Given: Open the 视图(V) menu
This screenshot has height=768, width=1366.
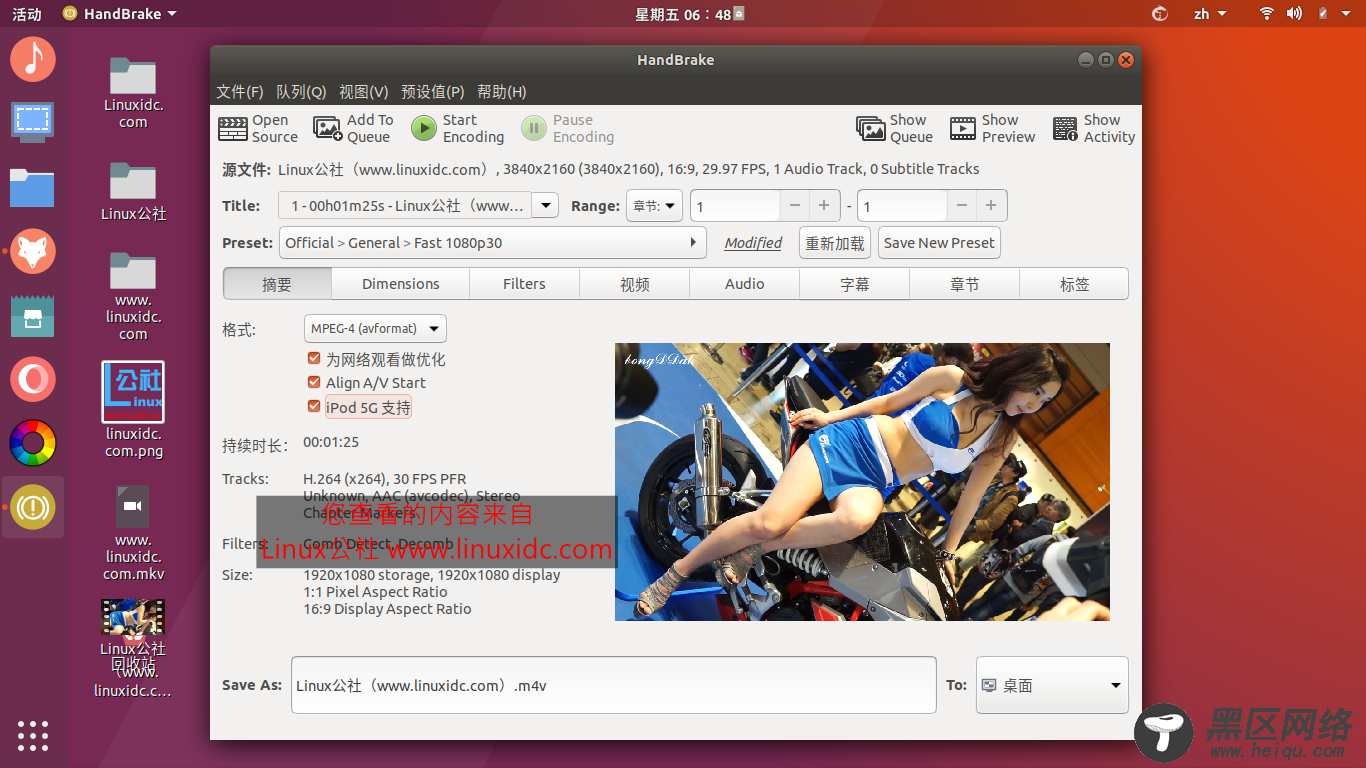Looking at the screenshot, I should coord(363,92).
